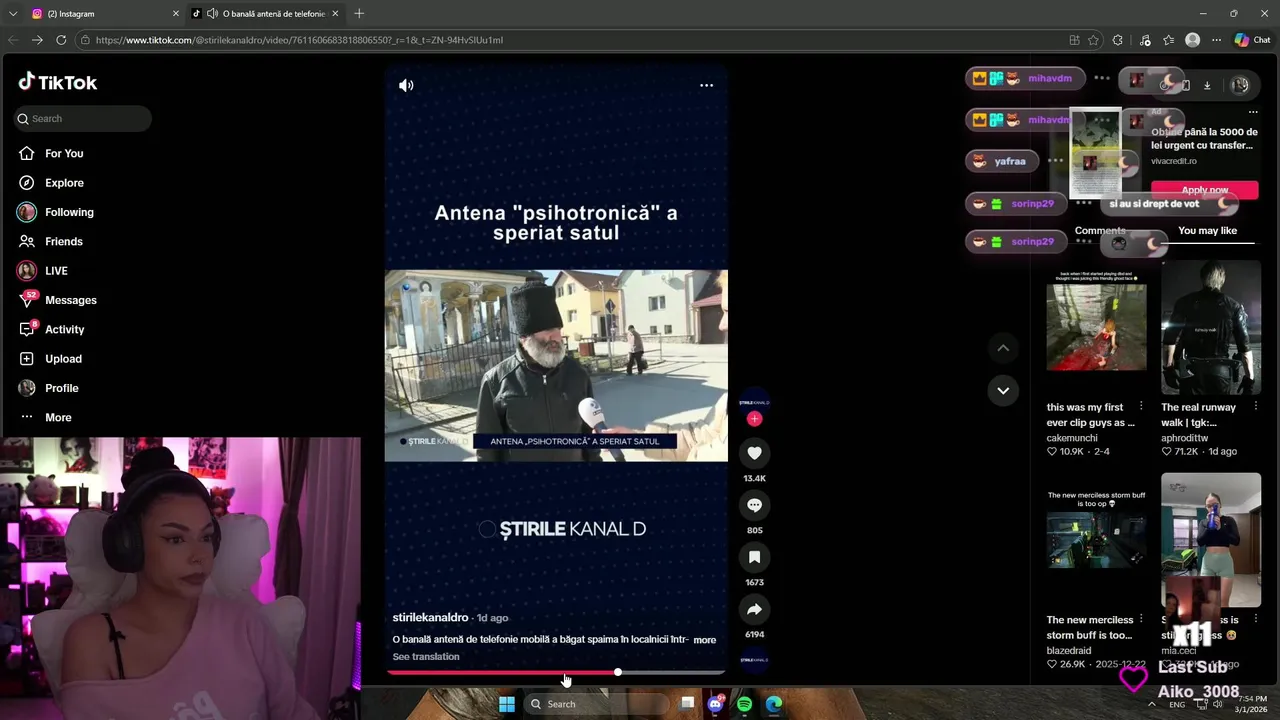Open the browser profile avatar

click(1192, 40)
